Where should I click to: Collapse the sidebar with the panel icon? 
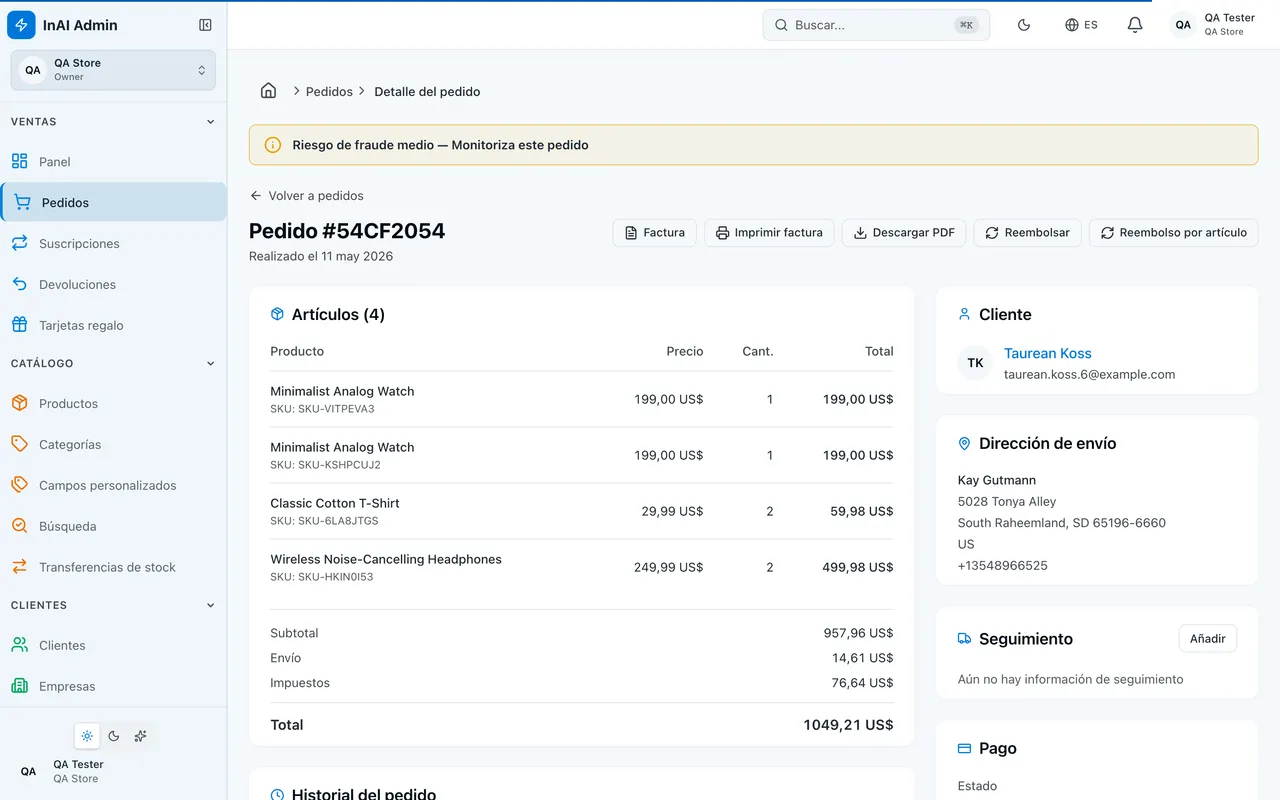pos(205,25)
